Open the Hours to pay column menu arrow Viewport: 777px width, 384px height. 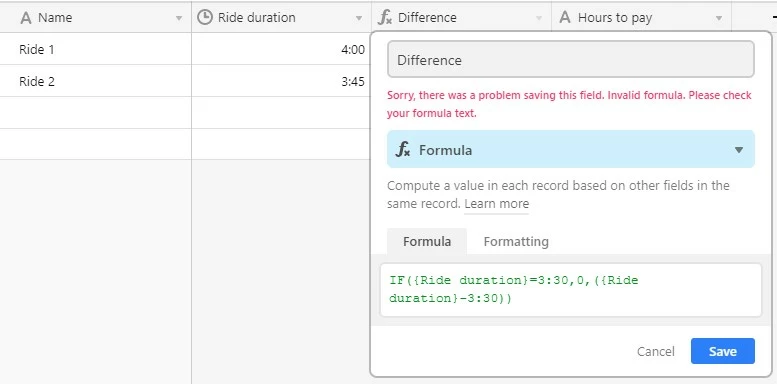tap(719, 19)
